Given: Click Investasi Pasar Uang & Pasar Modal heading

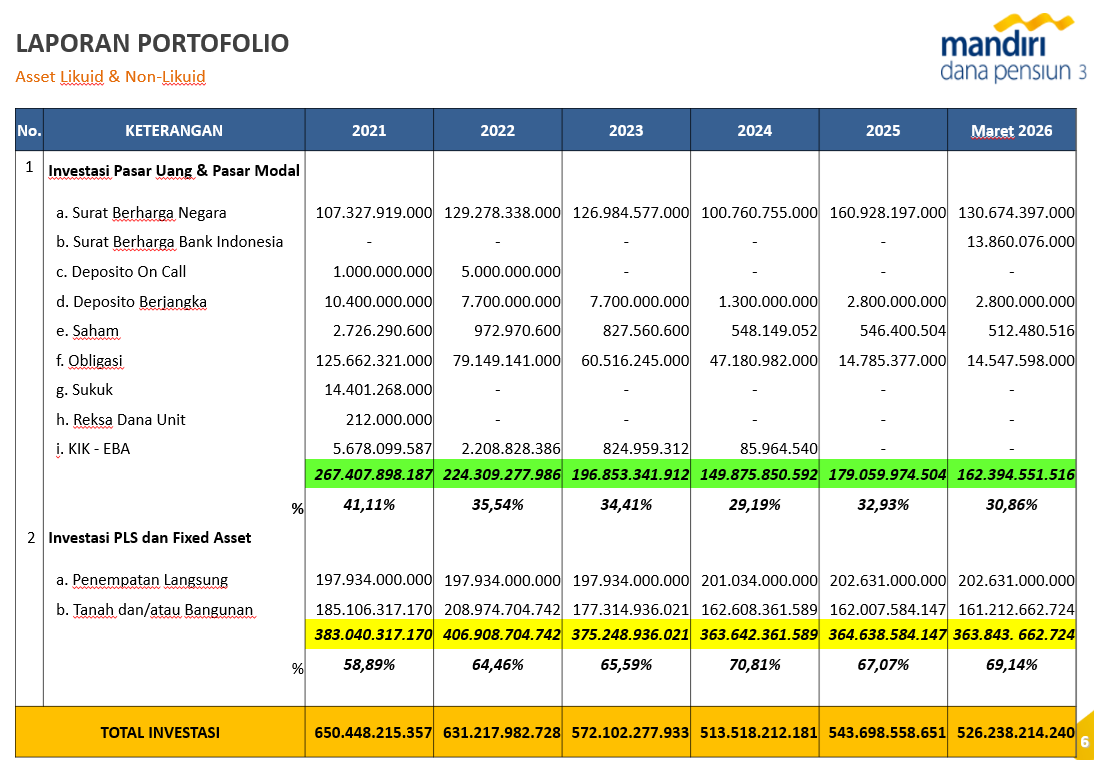Looking at the screenshot, I should click(174, 170).
